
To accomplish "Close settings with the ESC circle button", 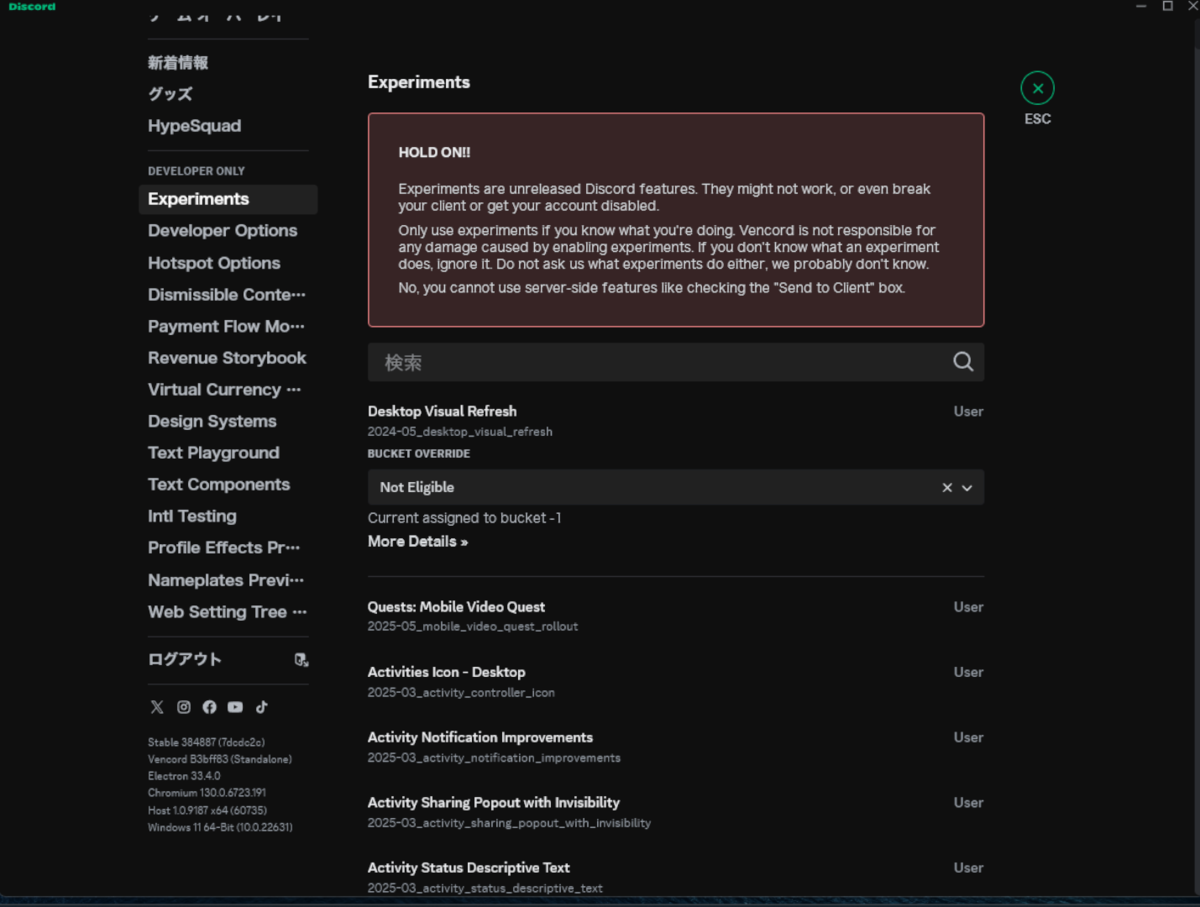I will (1037, 88).
